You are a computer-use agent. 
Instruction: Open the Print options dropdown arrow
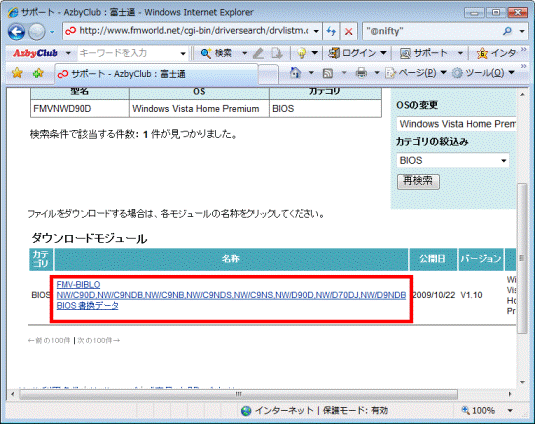(377, 73)
